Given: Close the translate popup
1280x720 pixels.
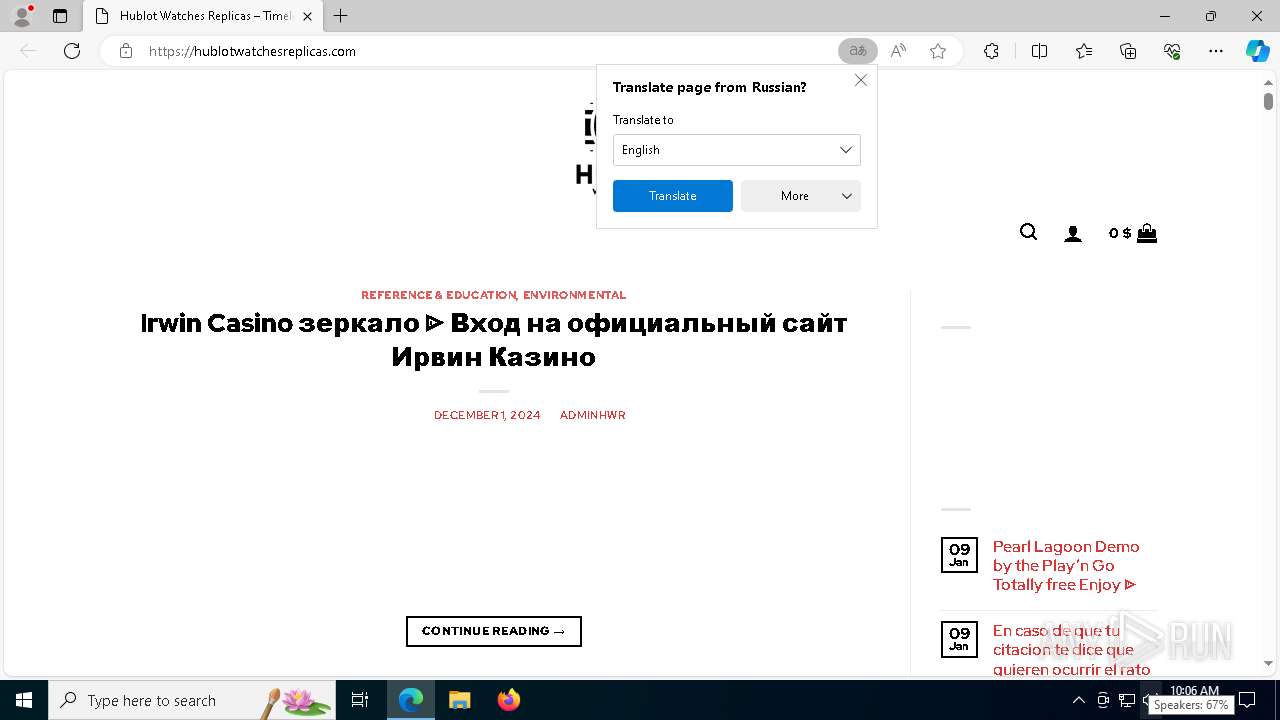Looking at the screenshot, I should click(860, 80).
